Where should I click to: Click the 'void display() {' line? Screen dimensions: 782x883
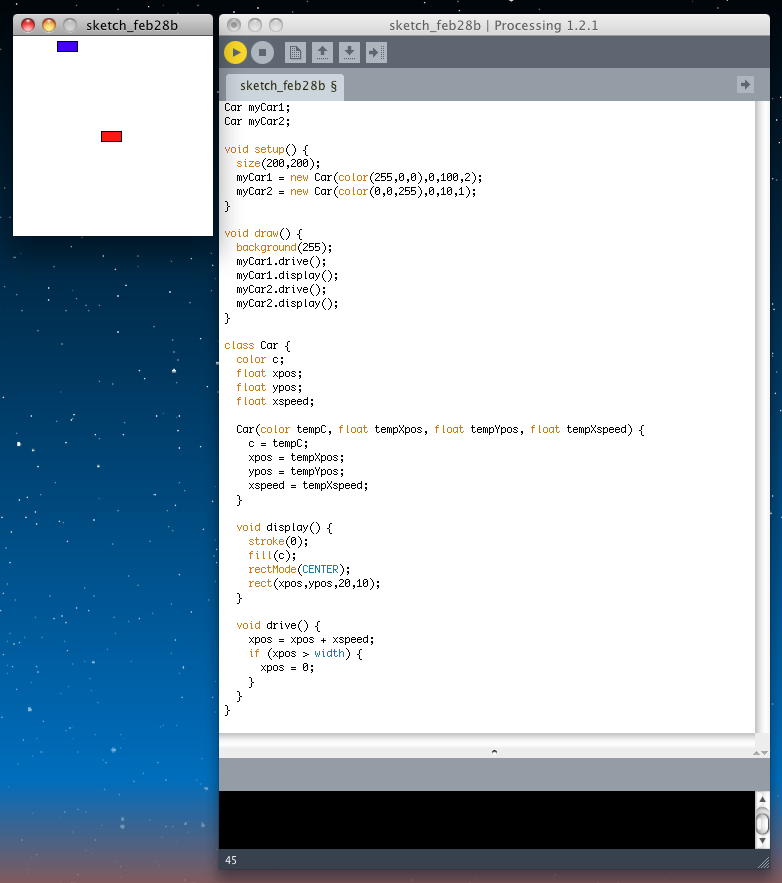coord(284,528)
